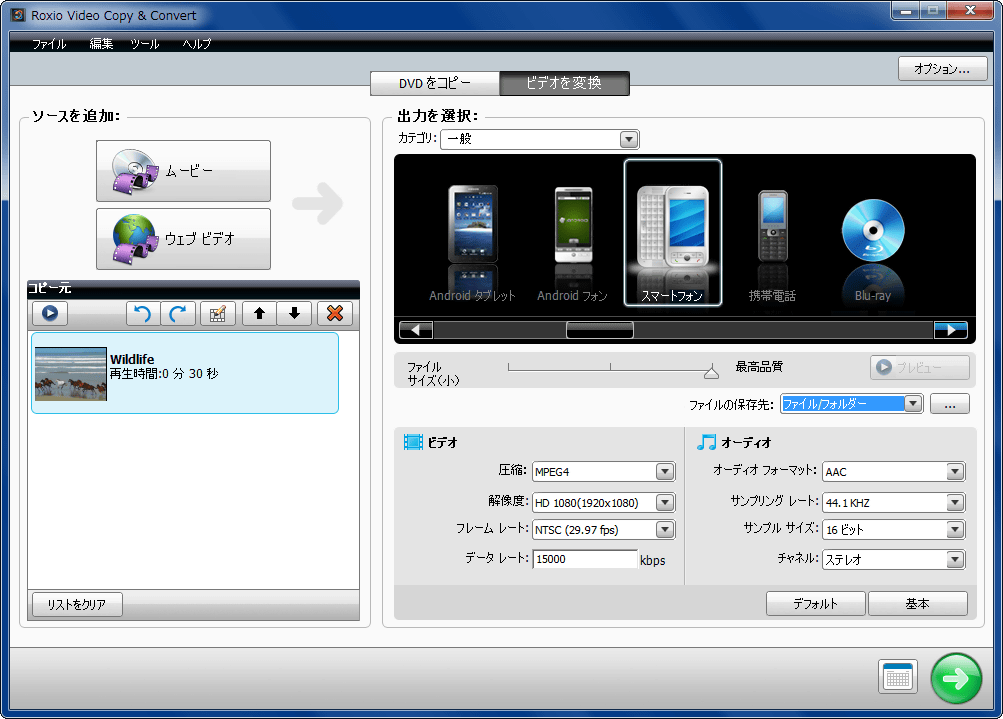The width and height of the screenshot is (1003, 719).
Task: Open the オーディオ フォーマット AAC dropdown
Action: point(894,471)
